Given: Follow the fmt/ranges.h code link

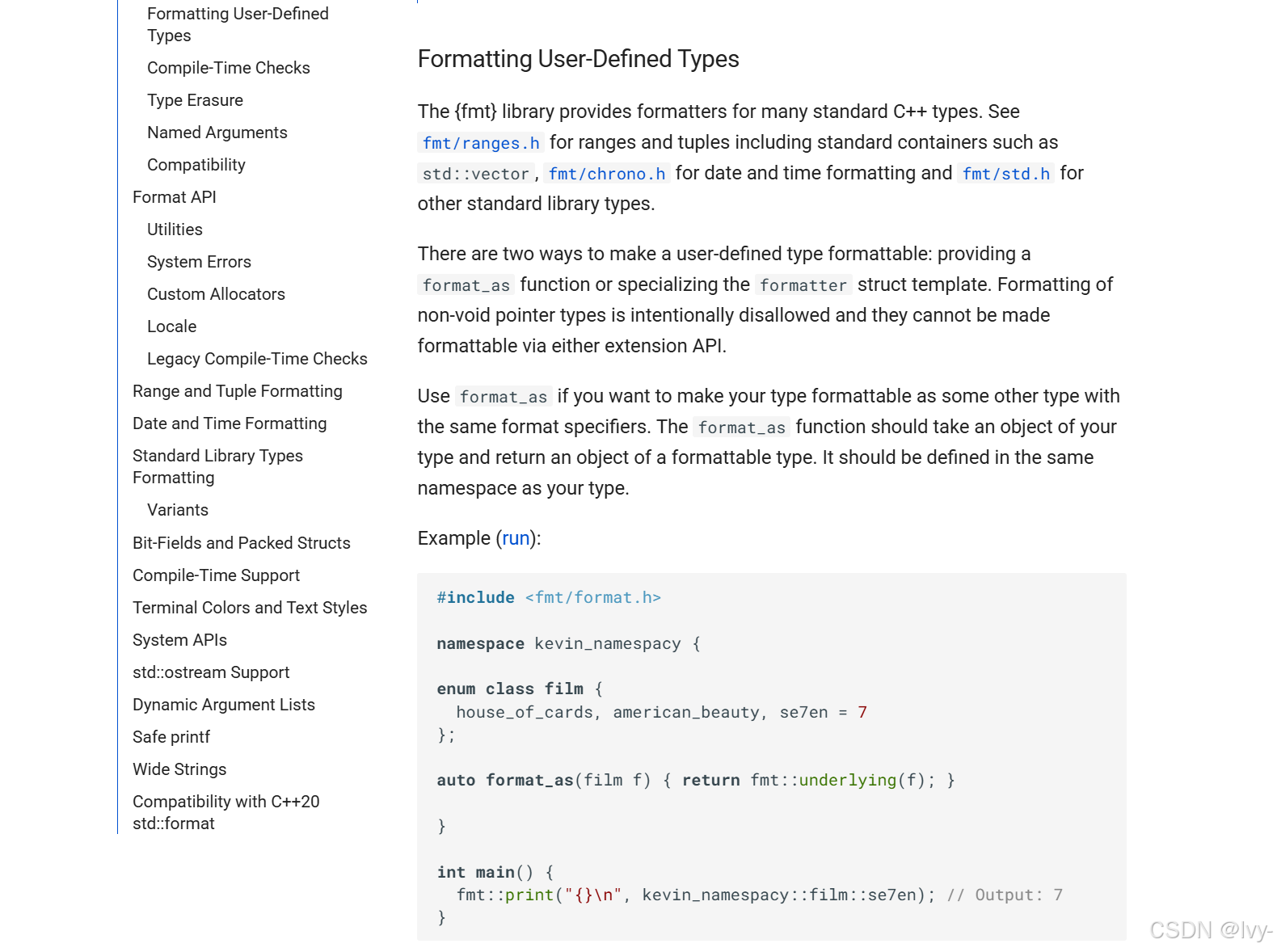Looking at the screenshot, I should pyautogui.click(x=481, y=143).
